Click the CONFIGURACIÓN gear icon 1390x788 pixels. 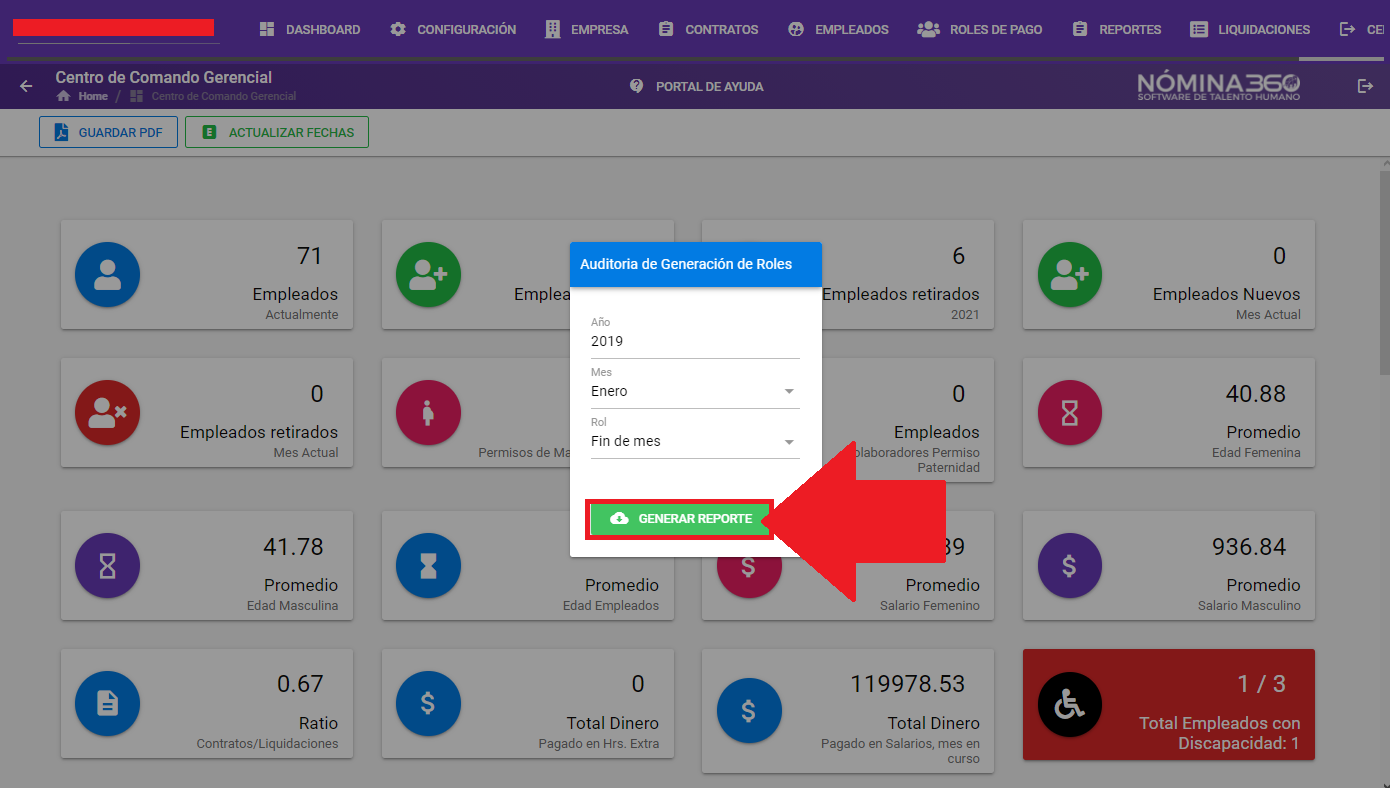398,29
